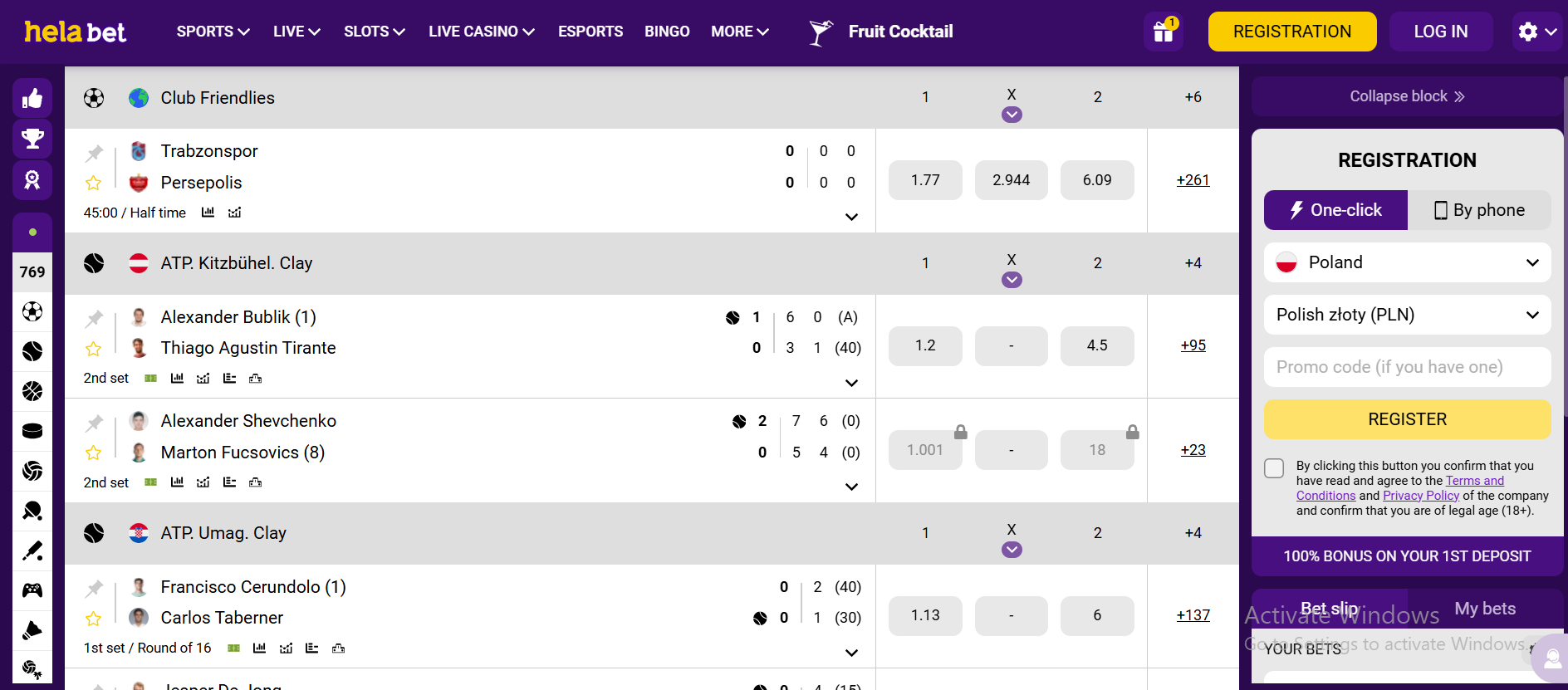The image size is (1568, 690).
Task: Open the LIVE CASINO menu
Action: coord(482,32)
